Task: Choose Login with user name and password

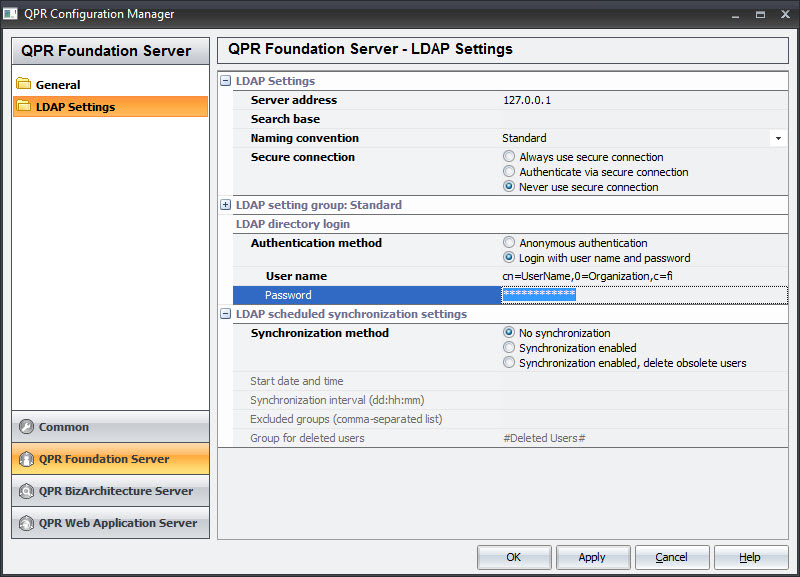Action: coord(509,257)
